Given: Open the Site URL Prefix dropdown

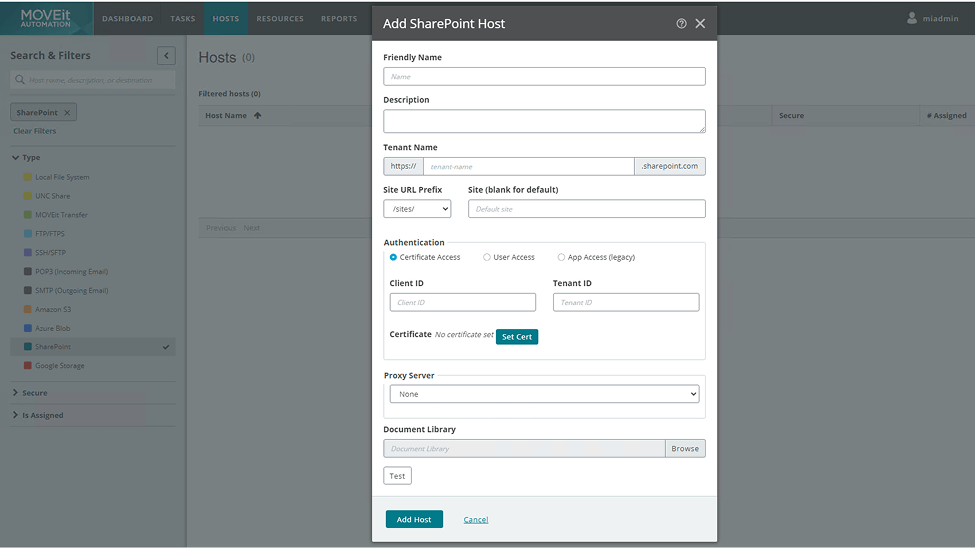Looking at the screenshot, I should tap(417, 209).
